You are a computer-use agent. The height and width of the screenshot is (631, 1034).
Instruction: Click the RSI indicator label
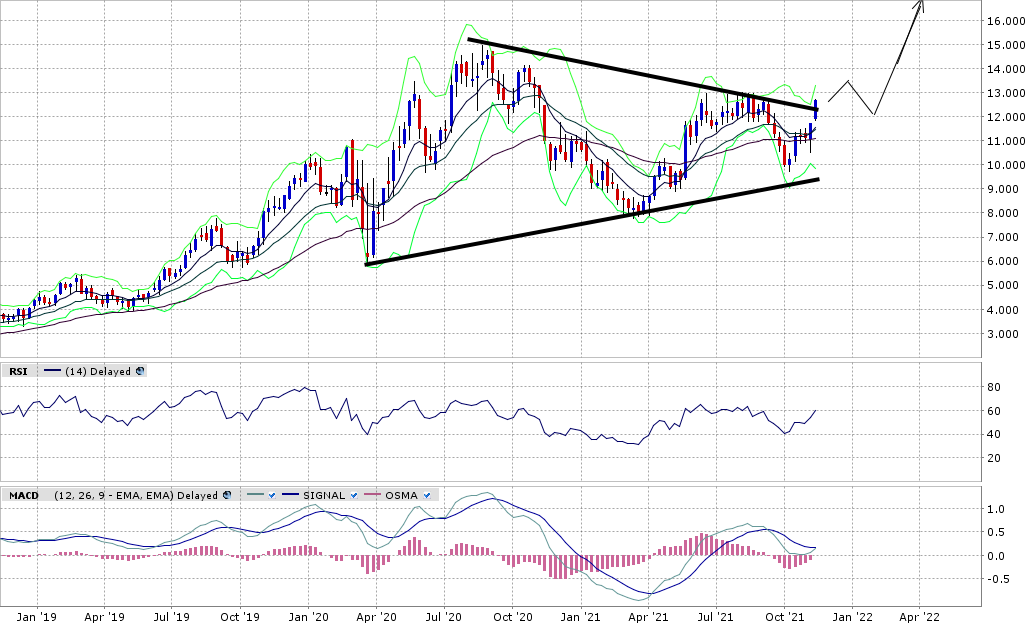[18, 371]
